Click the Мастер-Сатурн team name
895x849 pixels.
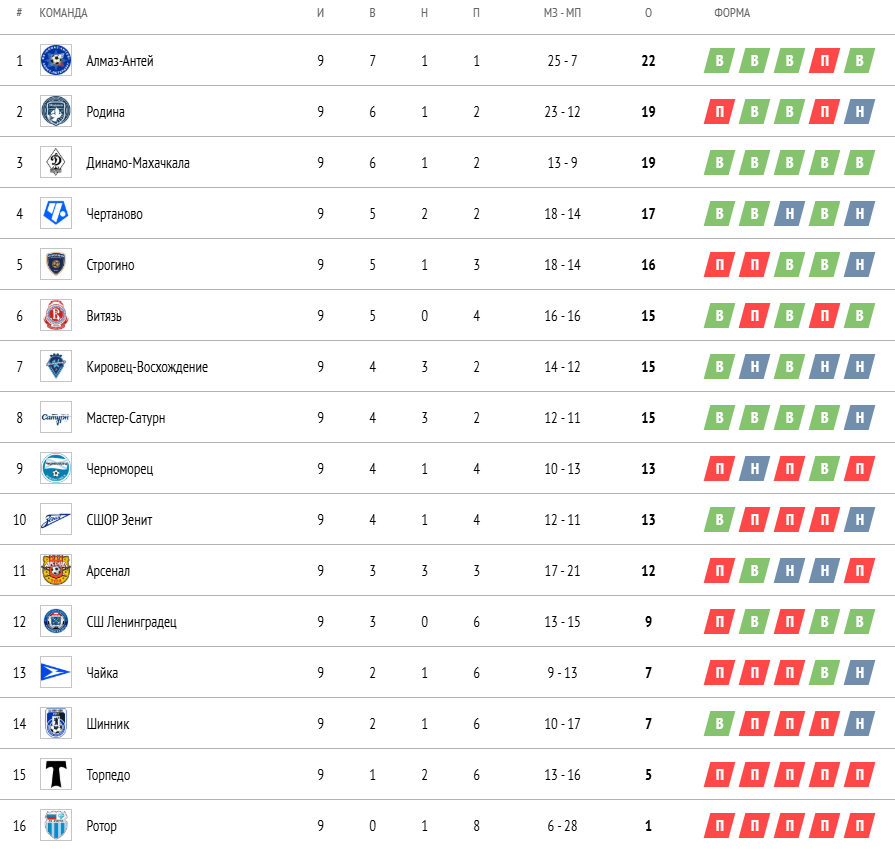(126, 418)
